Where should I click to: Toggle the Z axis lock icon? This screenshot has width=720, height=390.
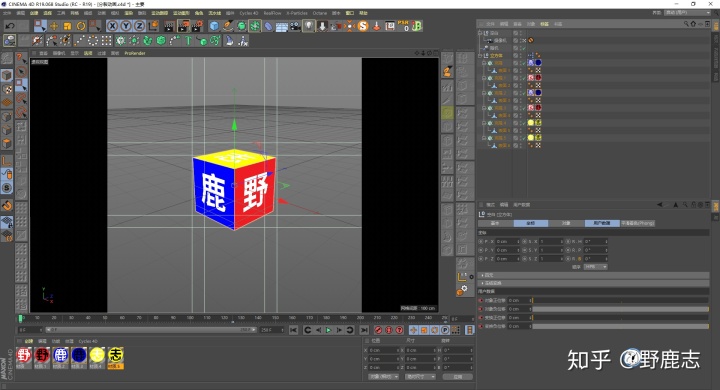pyautogui.click(x=139, y=26)
